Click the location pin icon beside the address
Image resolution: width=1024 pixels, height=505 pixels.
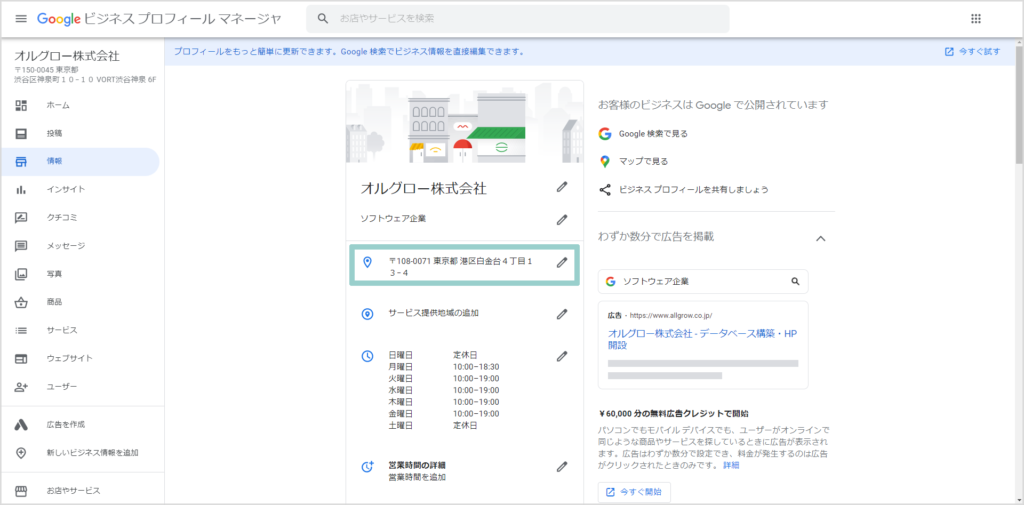[x=367, y=263]
